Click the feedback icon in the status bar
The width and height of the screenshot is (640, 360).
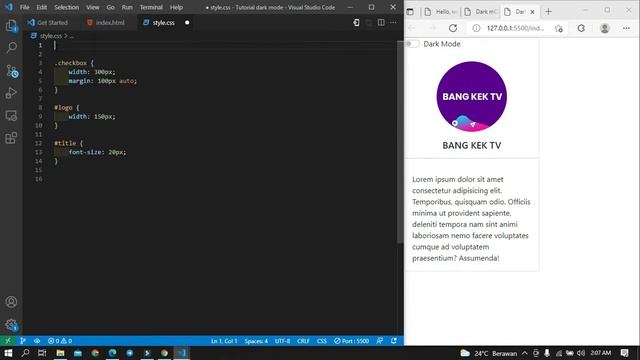[x=380, y=341]
